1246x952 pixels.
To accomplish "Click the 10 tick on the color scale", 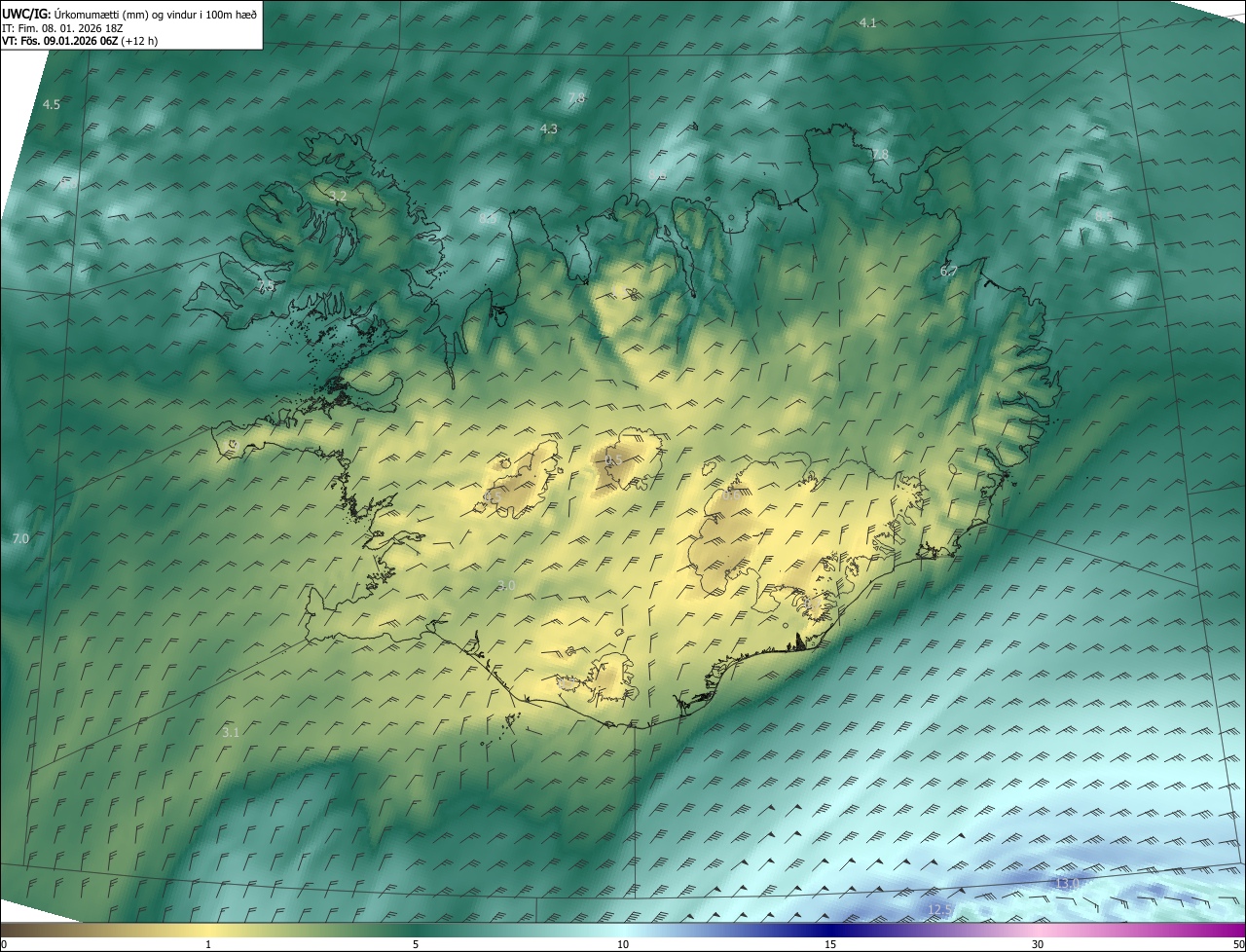I will (623, 944).
